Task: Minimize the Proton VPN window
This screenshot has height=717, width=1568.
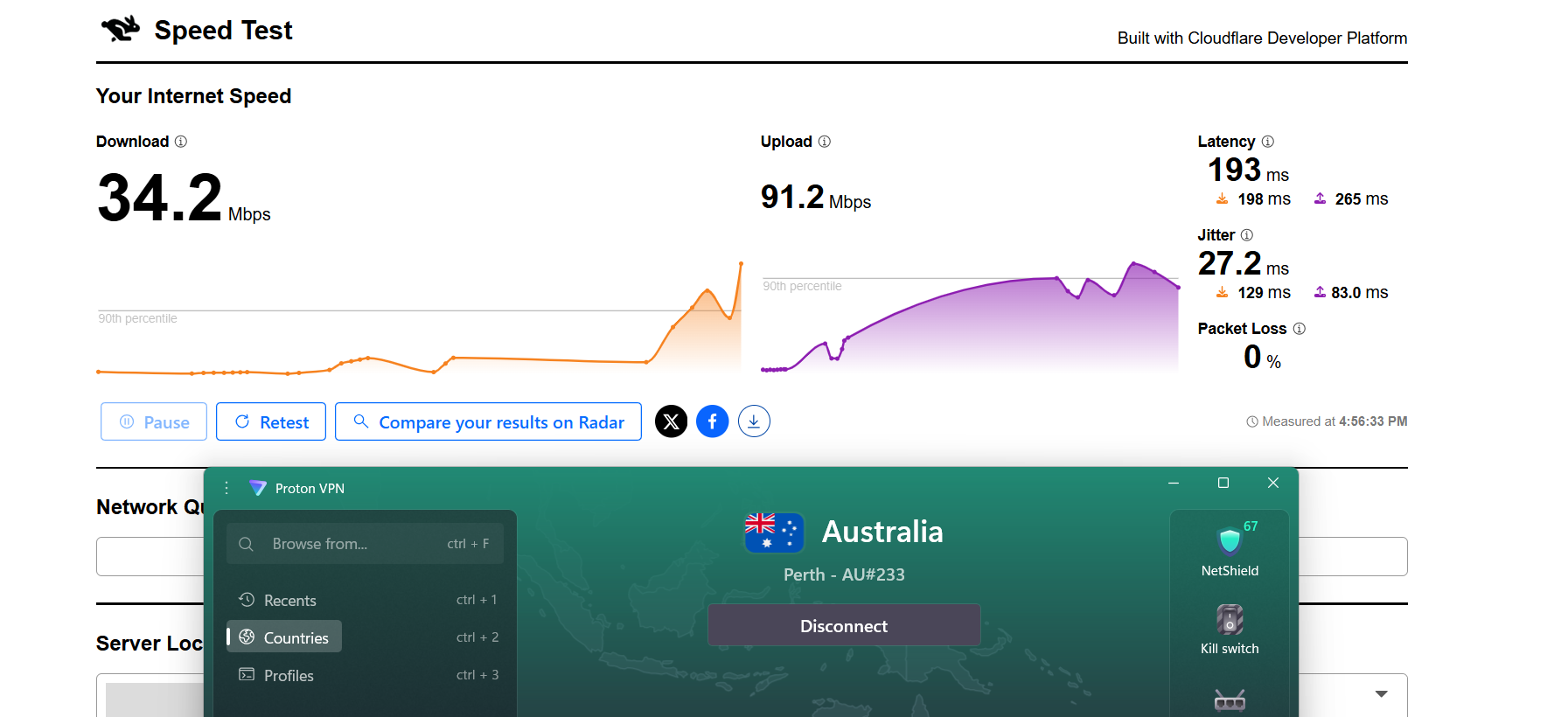Action: pyautogui.click(x=1174, y=483)
